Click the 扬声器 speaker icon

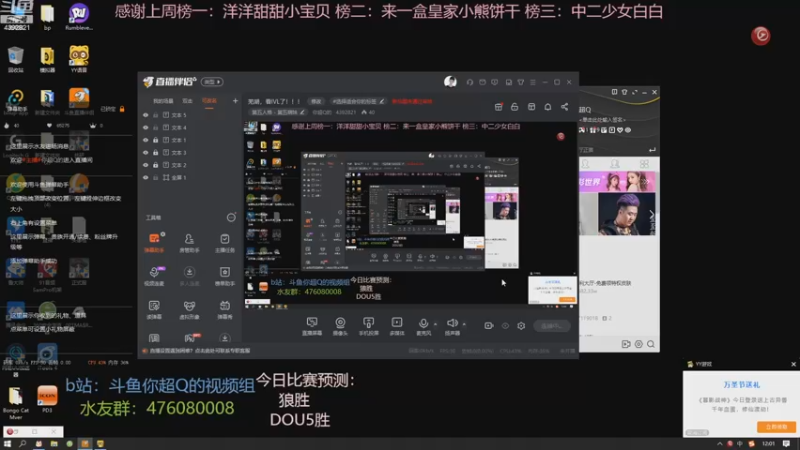coord(452,323)
